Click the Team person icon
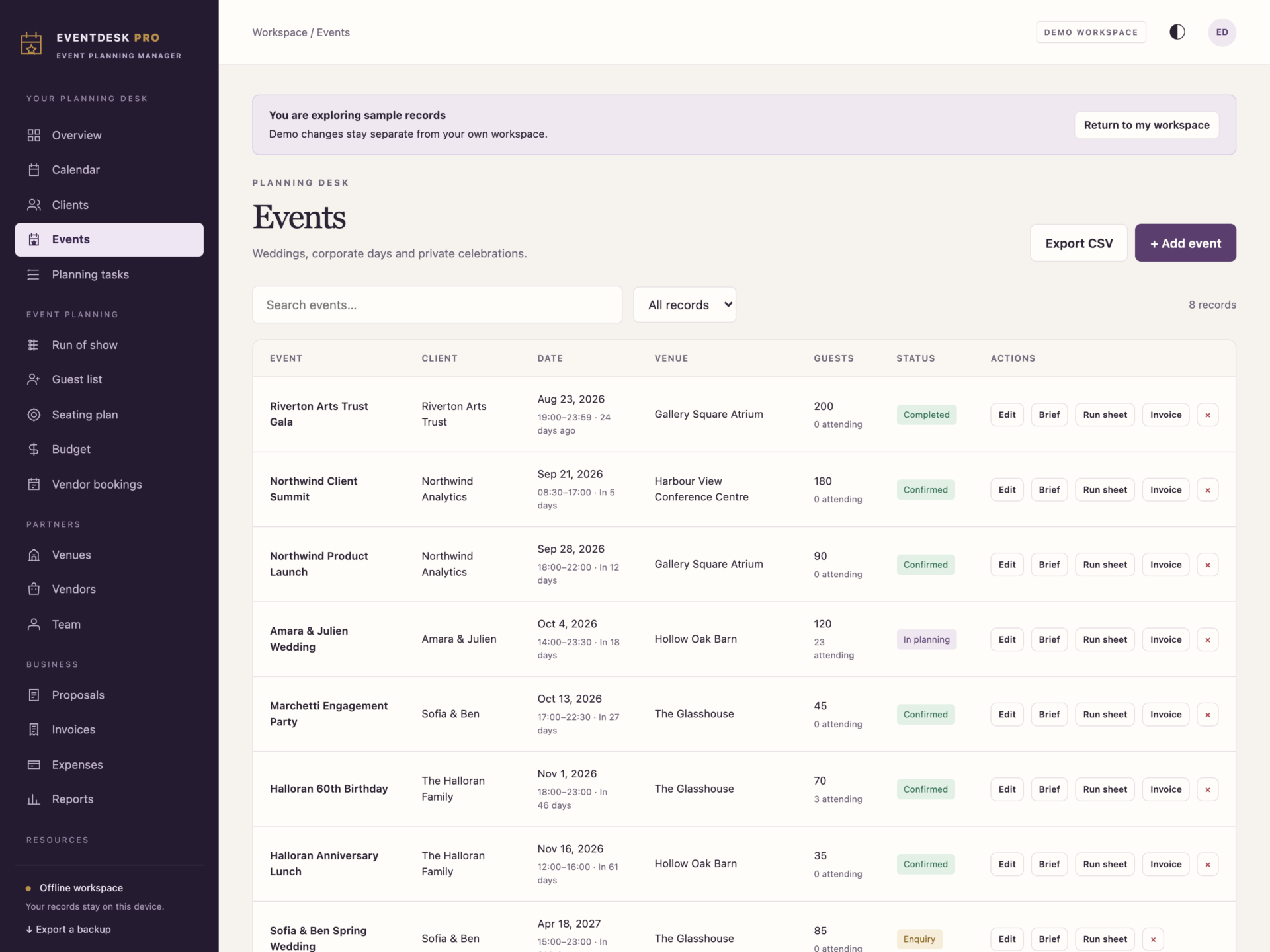This screenshot has width=1270, height=952. click(x=34, y=625)
